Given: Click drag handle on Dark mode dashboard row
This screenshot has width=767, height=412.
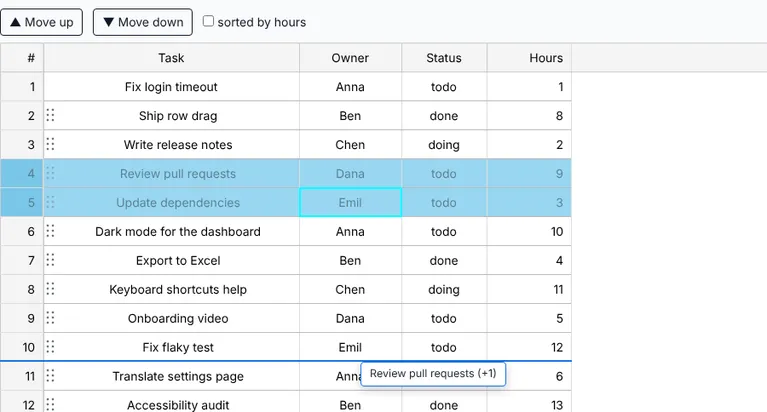Looking at the screenshot, I should click(50, 230).
